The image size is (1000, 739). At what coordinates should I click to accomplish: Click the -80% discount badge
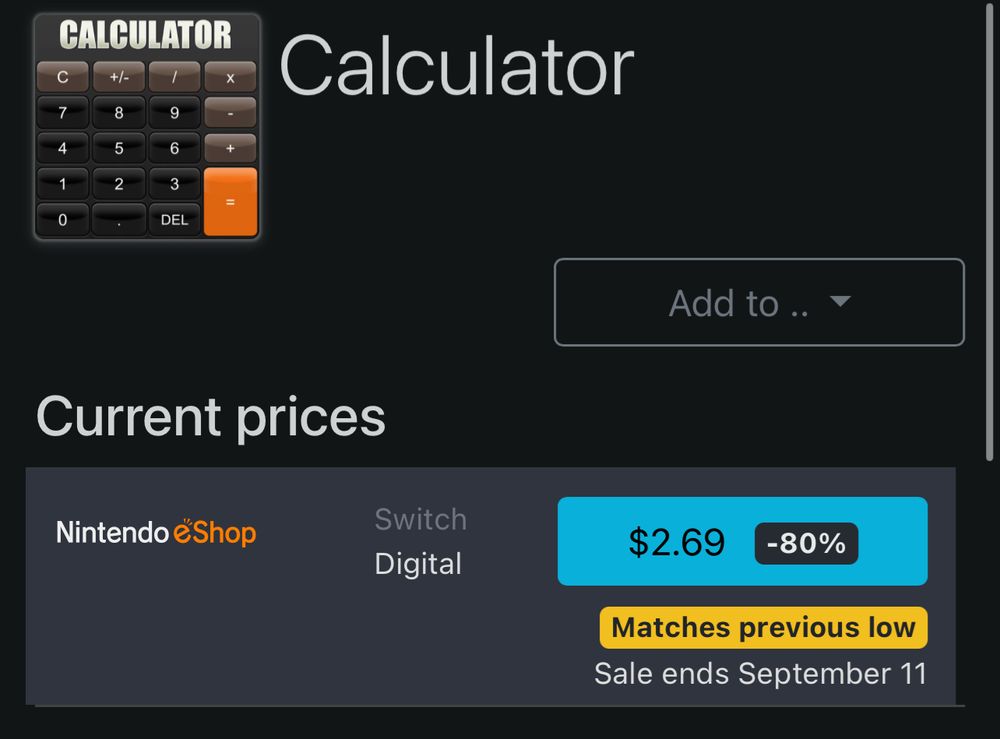coord(806,543)
